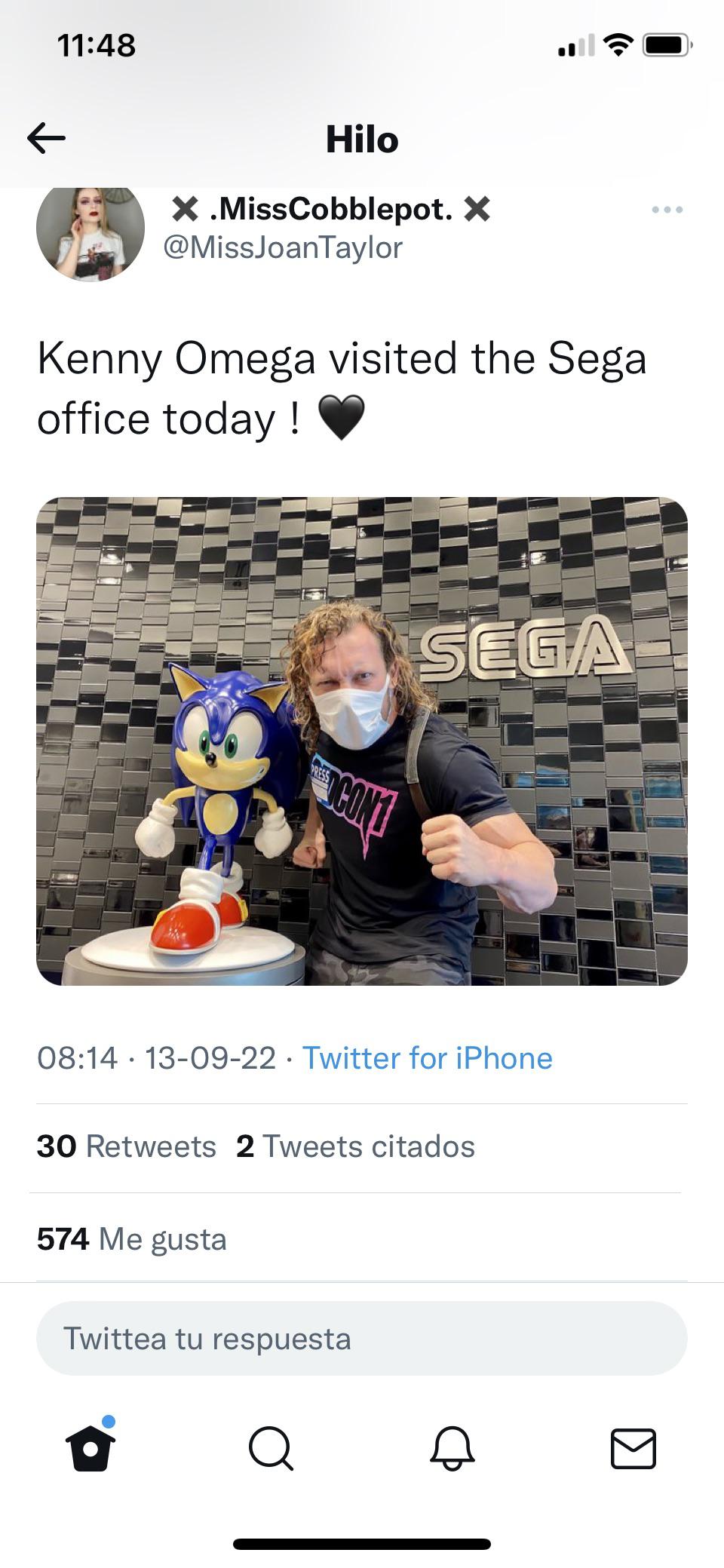Tap the @MissJoanTaylor handle
The width and height of the screenshot is (724, 1568).
pyautogui.click(x=283, y=247)
